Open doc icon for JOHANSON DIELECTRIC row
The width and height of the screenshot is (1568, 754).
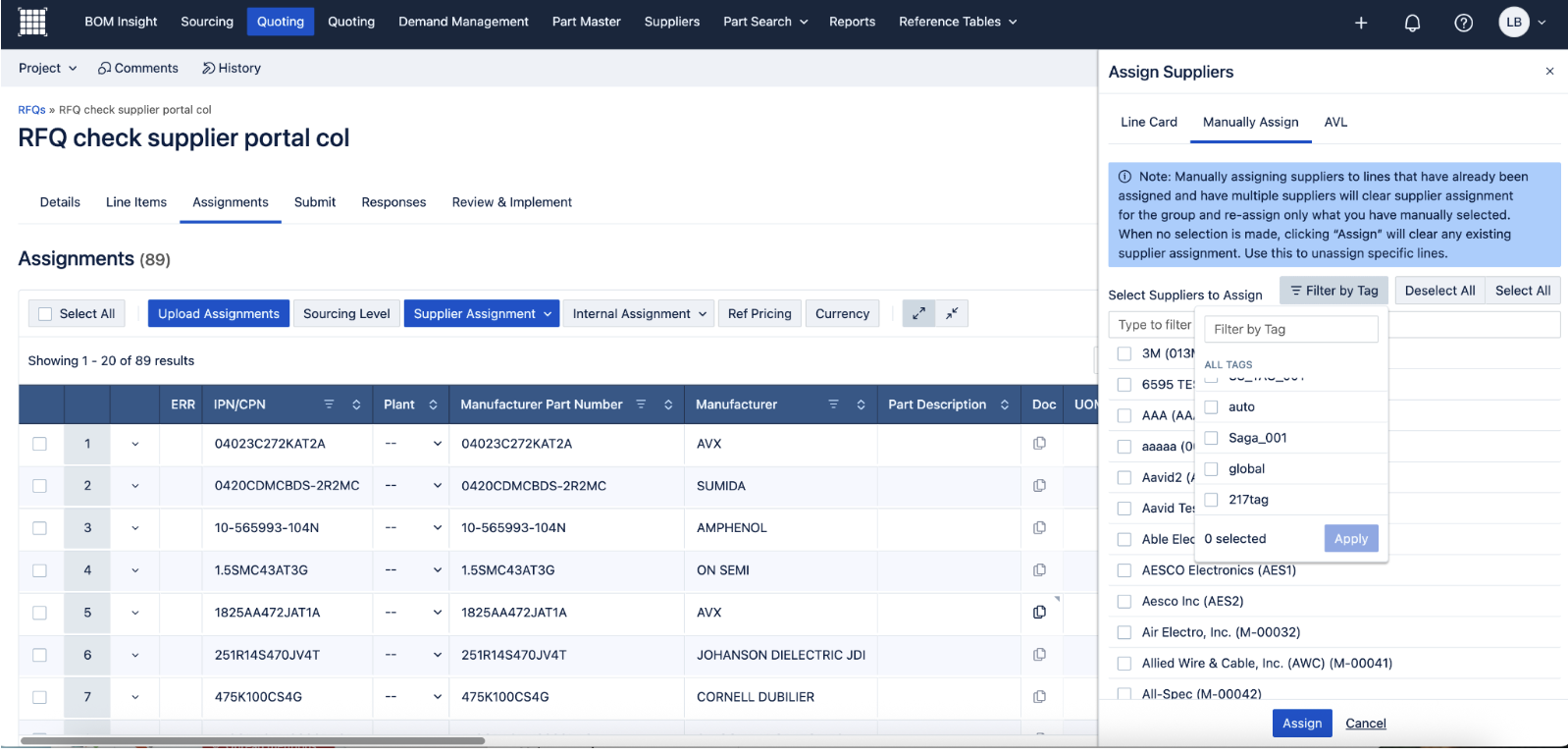[1039, 654]
